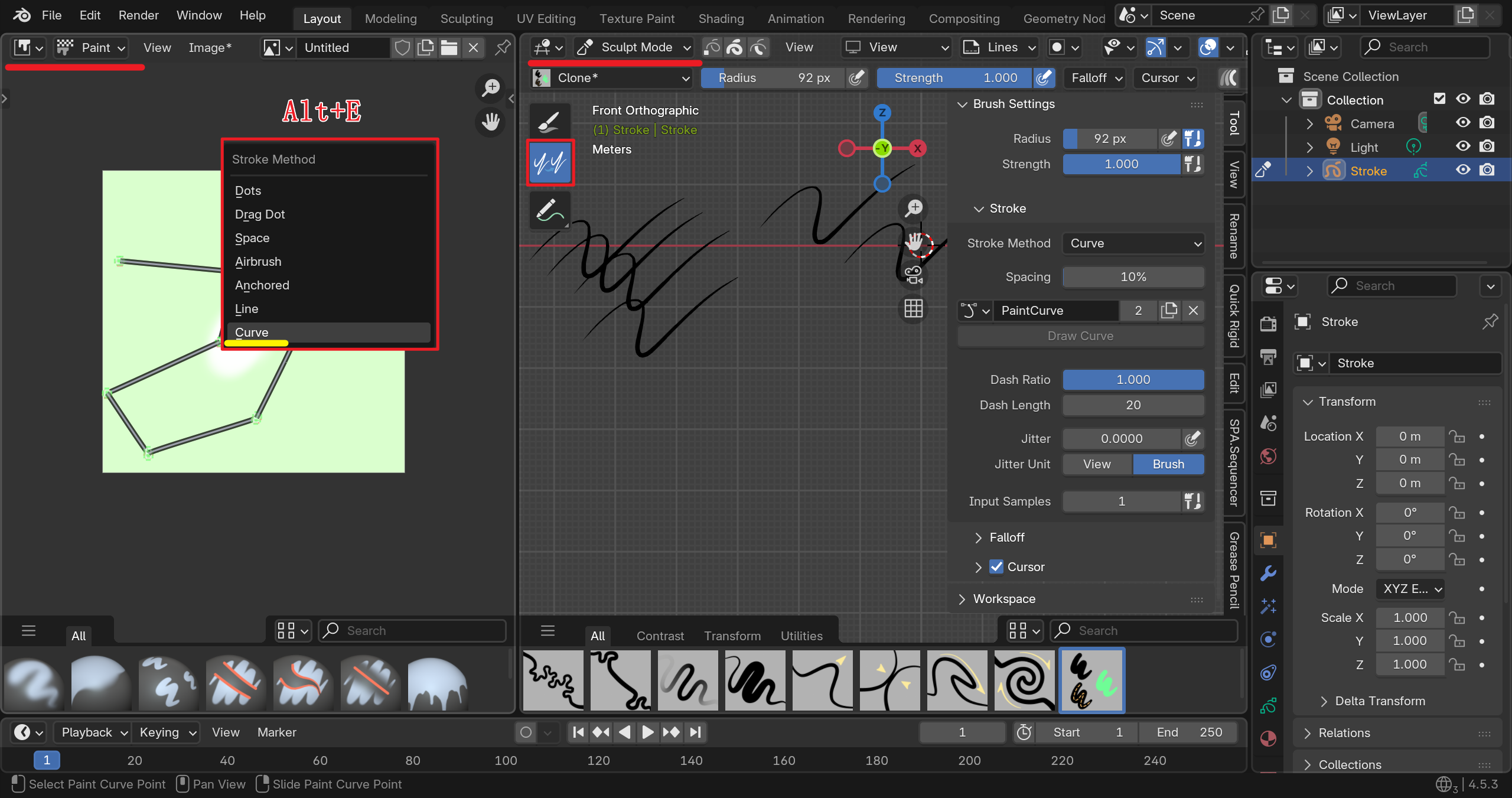Open Modifiers wrench properties tab

[x=1268, y=573]
